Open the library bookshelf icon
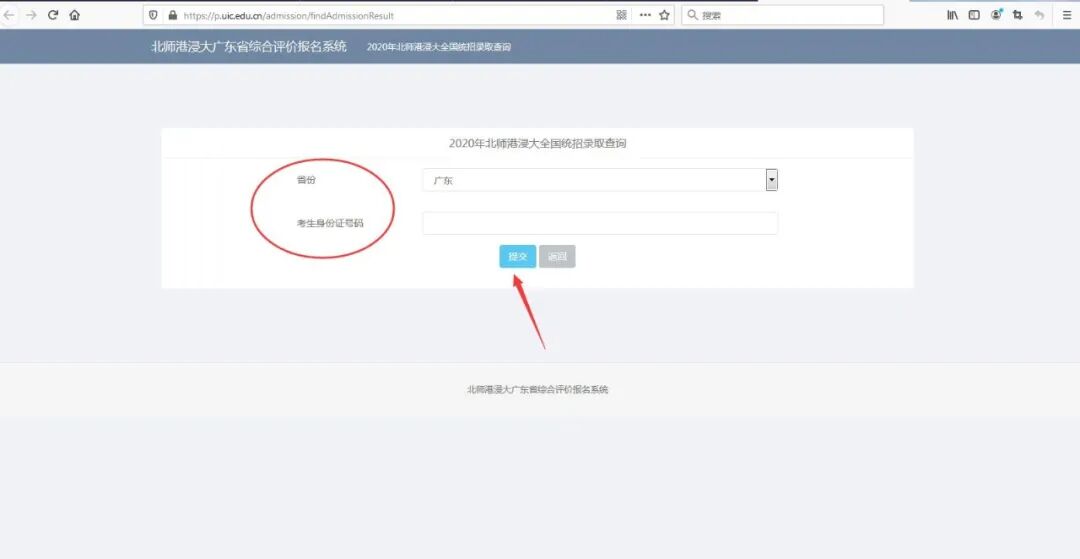This screenshot has height=559, width=1080. tap(953, 15)
